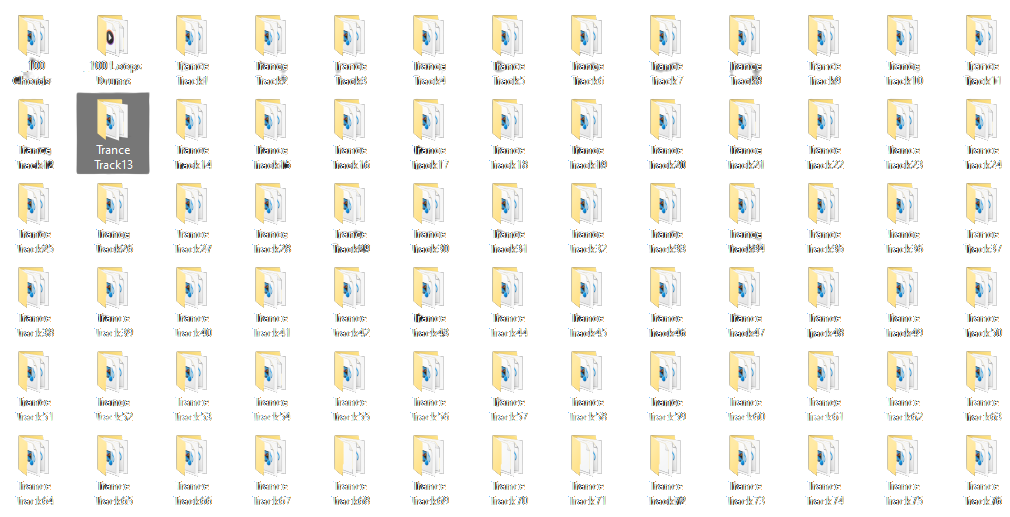Select the Trance Track1 folder

192,37
